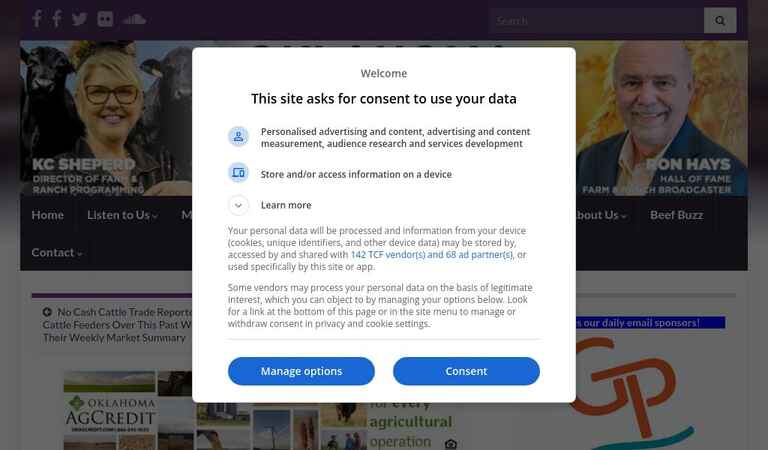Expand the Learn more chevron

[238, 205]
